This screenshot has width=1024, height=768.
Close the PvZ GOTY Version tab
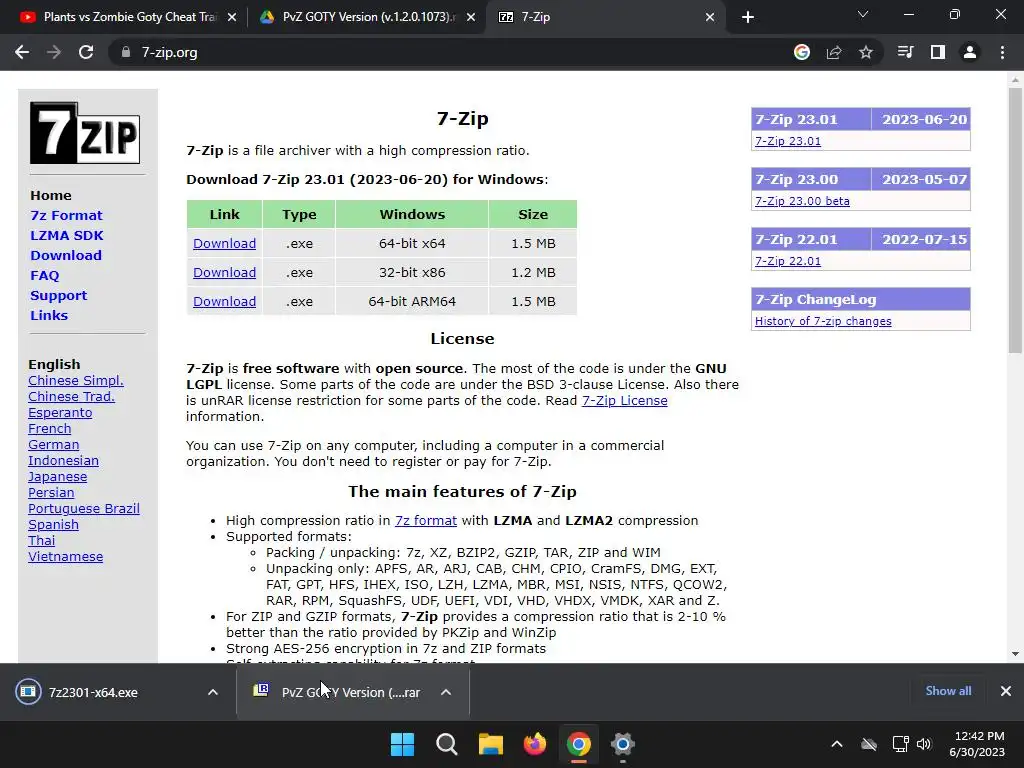point(471,17)
